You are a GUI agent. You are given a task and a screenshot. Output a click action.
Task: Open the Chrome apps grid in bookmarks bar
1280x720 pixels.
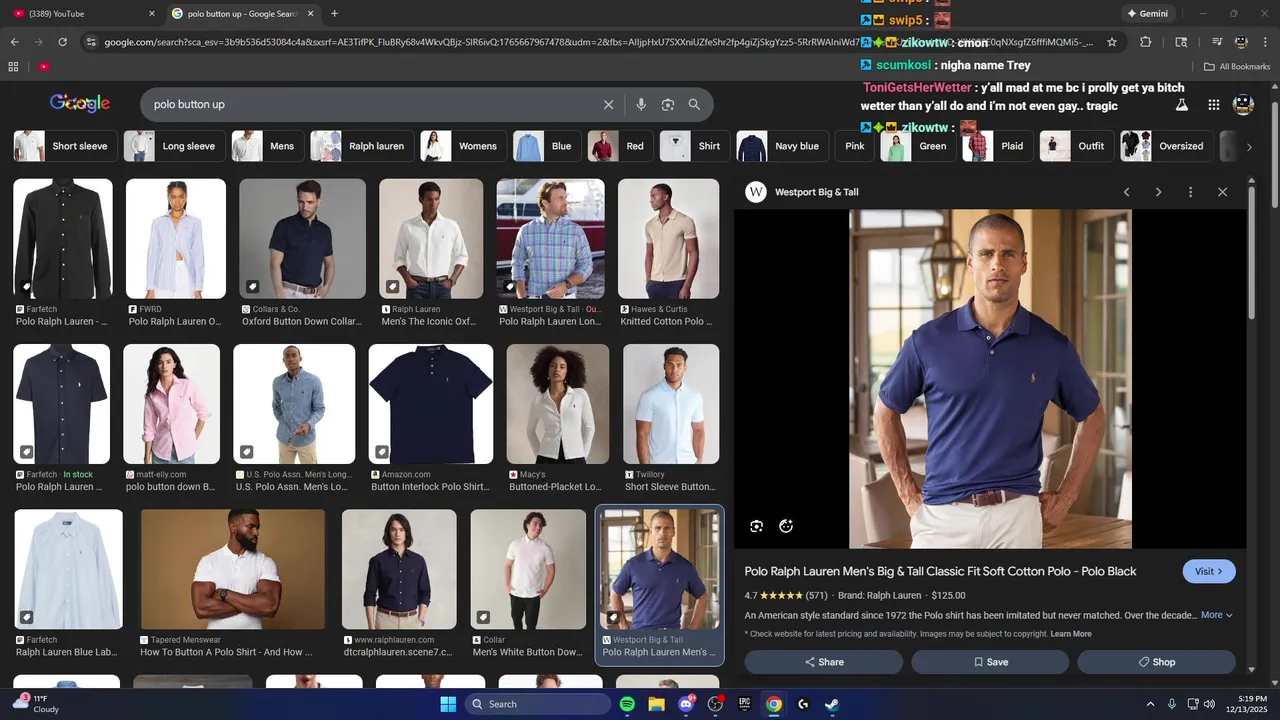pos(13,67)
